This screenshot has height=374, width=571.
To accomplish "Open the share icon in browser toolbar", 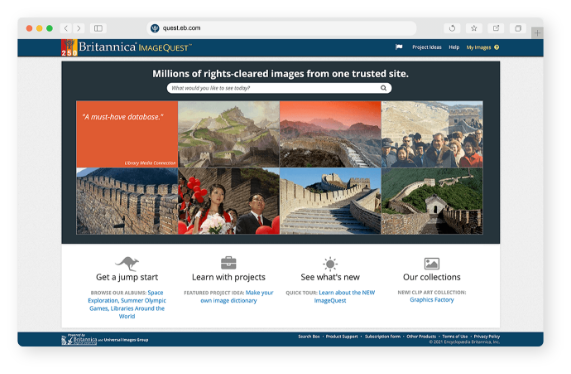I will tap(496, 28).
